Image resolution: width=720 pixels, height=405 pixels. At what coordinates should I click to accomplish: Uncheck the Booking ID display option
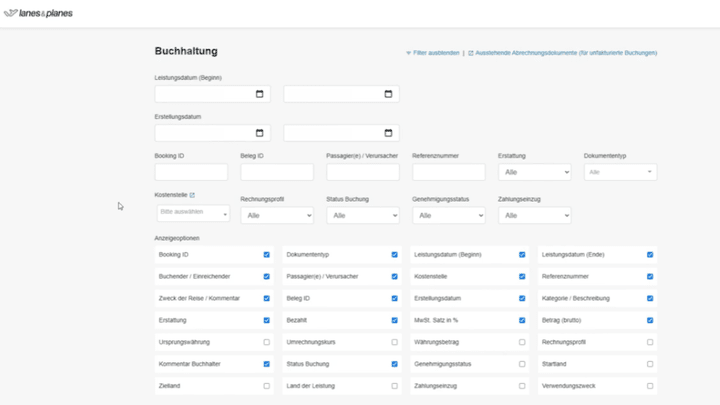point(266,255)
